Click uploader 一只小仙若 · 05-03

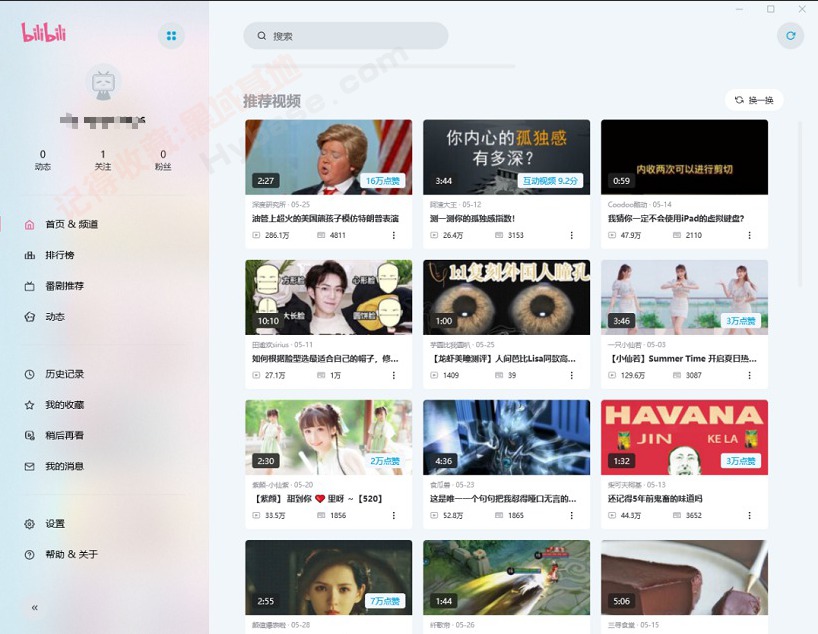coord(636,345)
